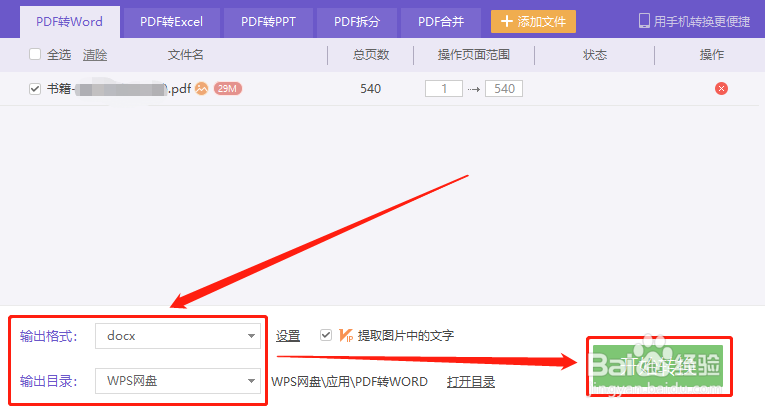The width and height of the screenshot is (765, 416).
Task: Open the PDF转PPT tab
Action: (x=268, y=22)
